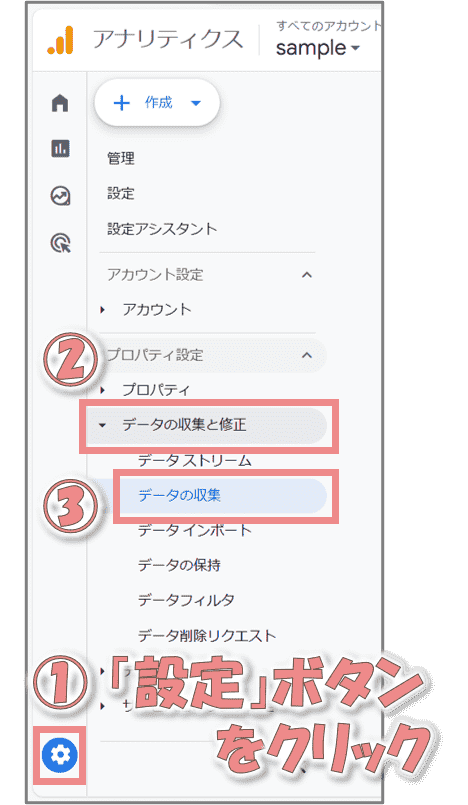Viewport: 468px width, 805px height.
Task: Collapse the アカウント設定 section chevron
Action: [306, 275]
